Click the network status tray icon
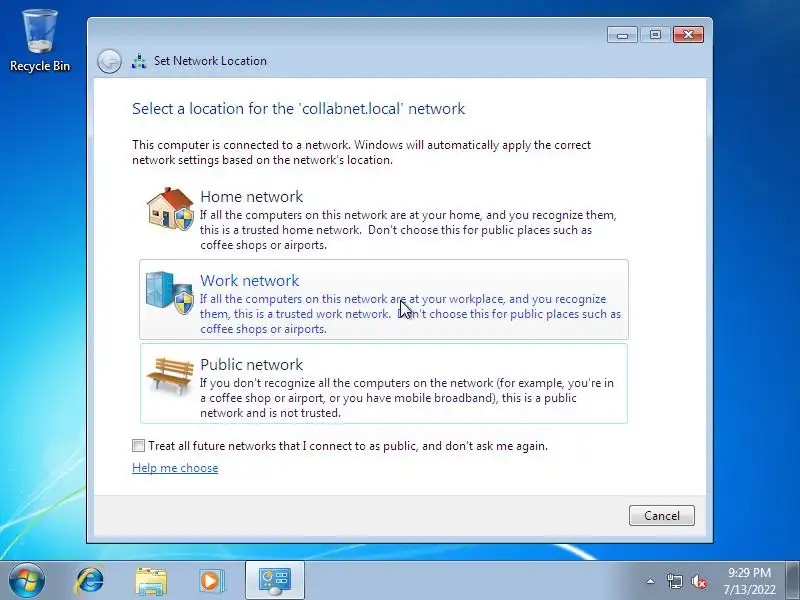Image resolution: width=800 pixels, height=600 pixels. [x=674, y=581]
